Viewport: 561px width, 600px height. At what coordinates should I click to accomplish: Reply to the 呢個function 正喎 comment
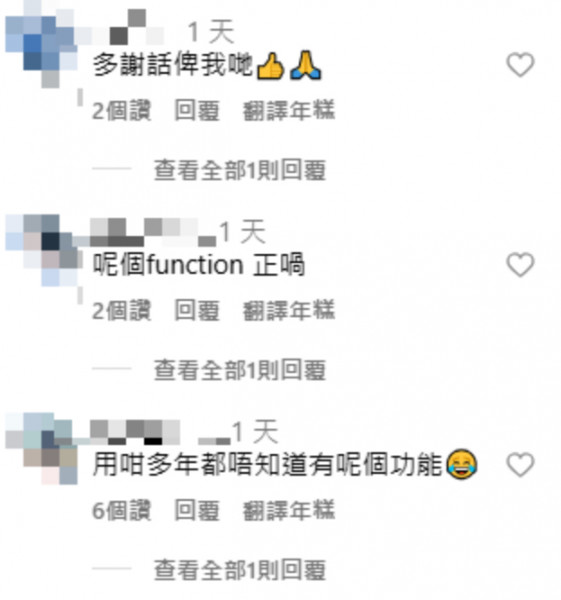point(197,311)
